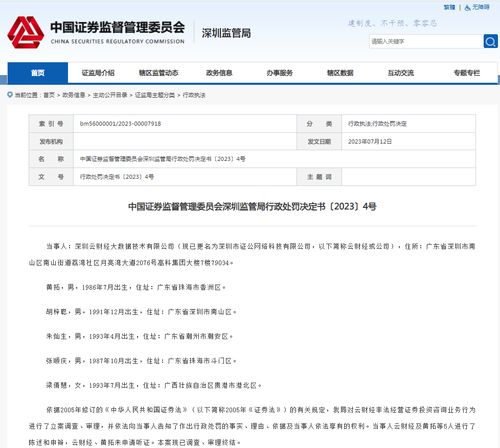The height and width of the screenshot is (448, 500).
Task: Click the 文号 label cell
Action: point(51,177)
